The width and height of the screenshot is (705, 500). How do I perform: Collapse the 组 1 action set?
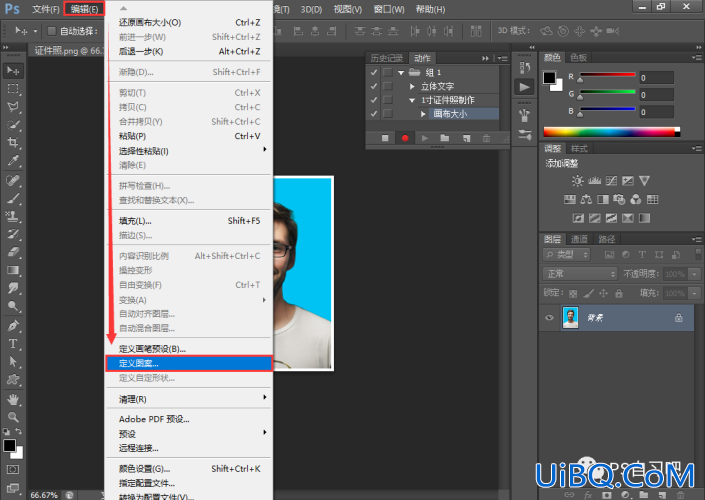(x=401, y=72)
